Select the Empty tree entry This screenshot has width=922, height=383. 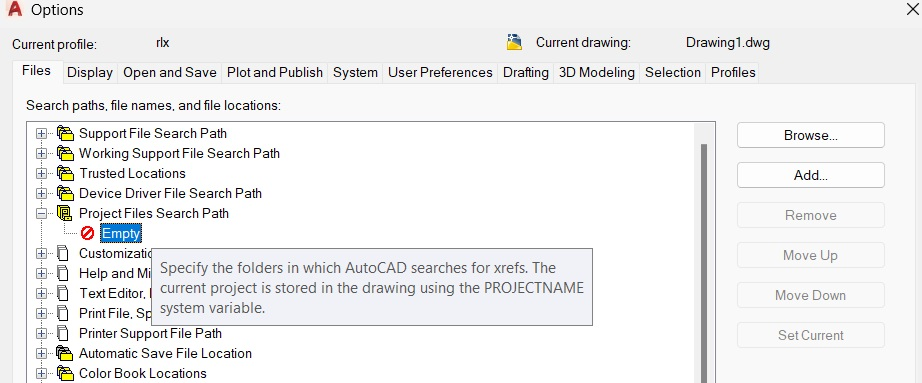tap(121, 234)
